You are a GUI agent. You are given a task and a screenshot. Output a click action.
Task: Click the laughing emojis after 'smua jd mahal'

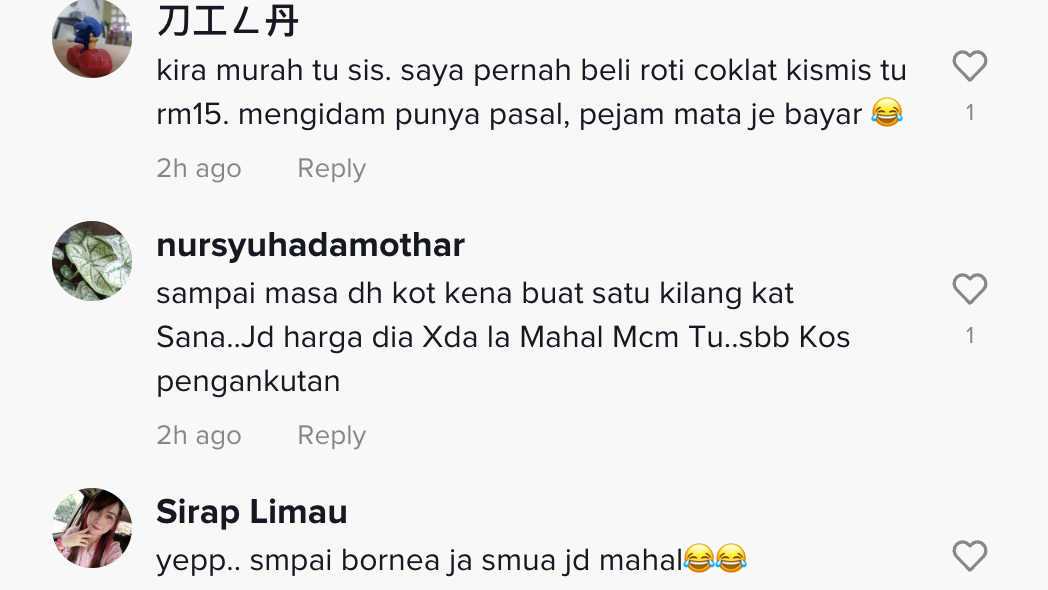(715, 558)
